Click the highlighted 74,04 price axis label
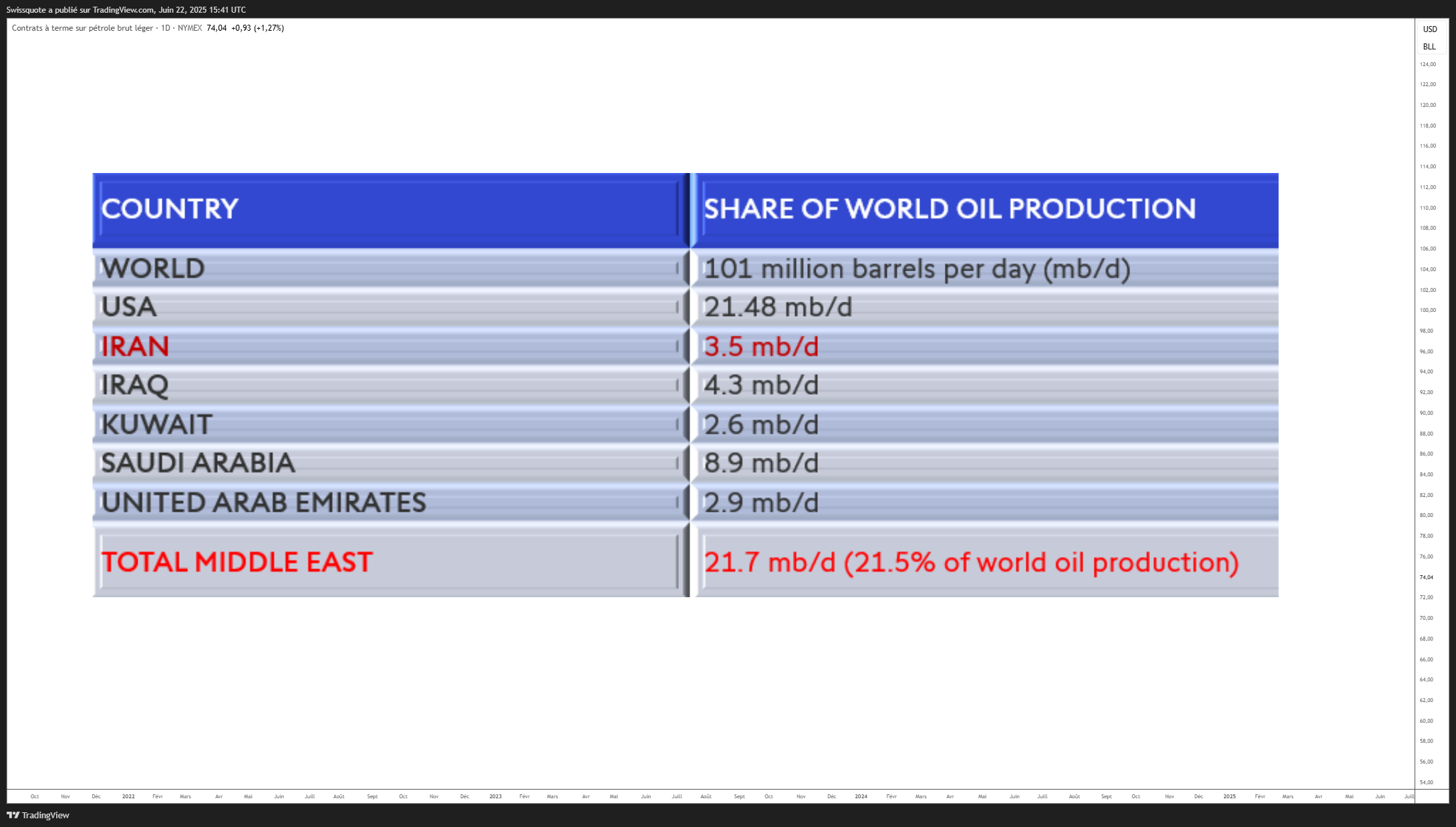 tap(1427, 577)
